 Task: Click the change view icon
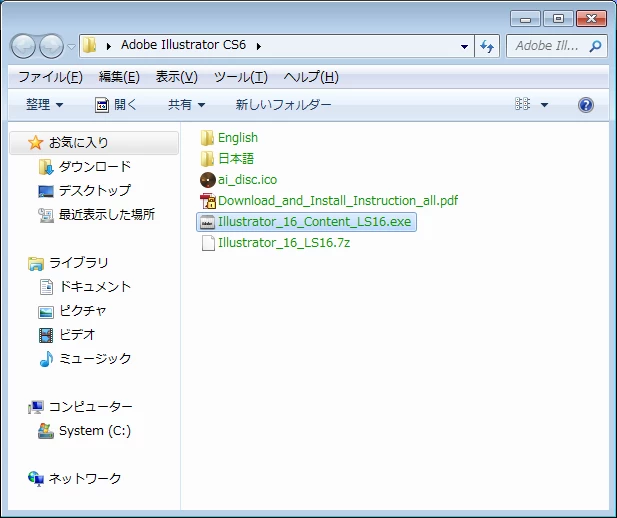(x=522, y=104)
